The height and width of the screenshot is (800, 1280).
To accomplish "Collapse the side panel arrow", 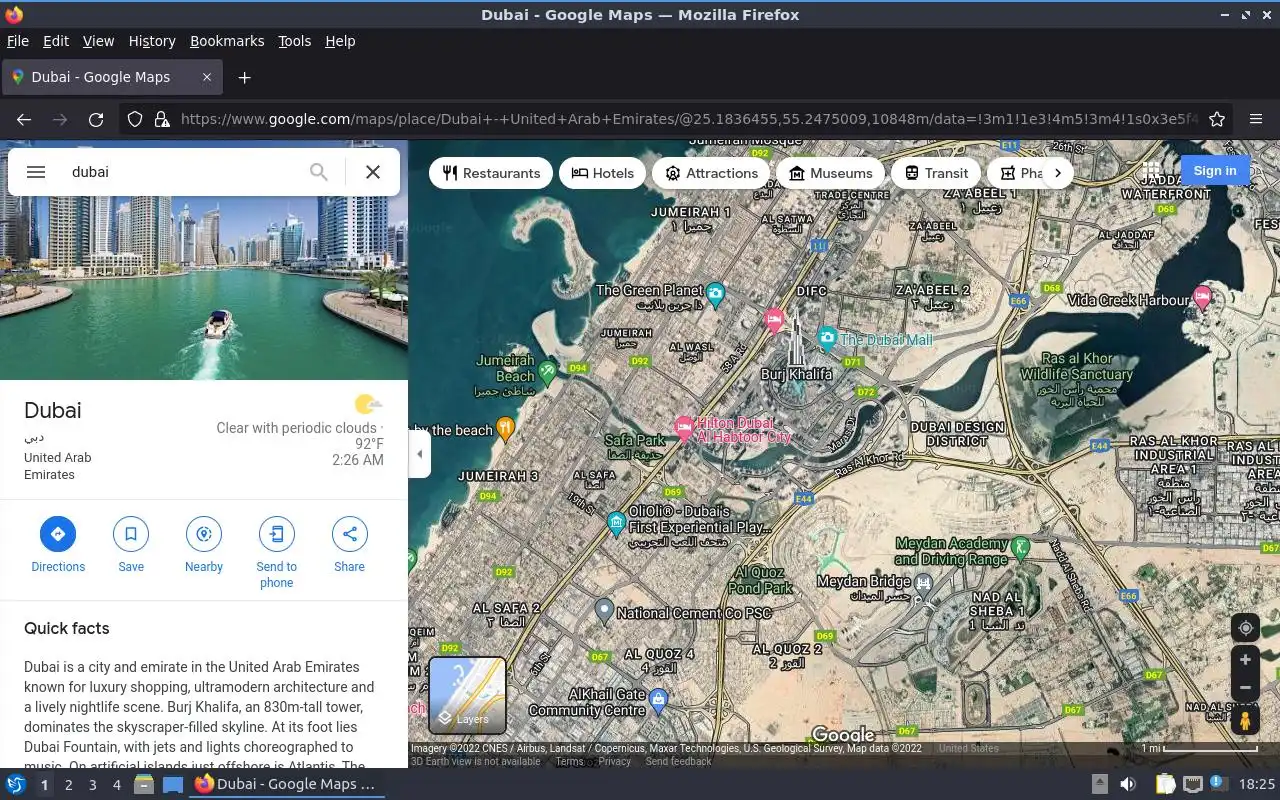I will point(420,454).
